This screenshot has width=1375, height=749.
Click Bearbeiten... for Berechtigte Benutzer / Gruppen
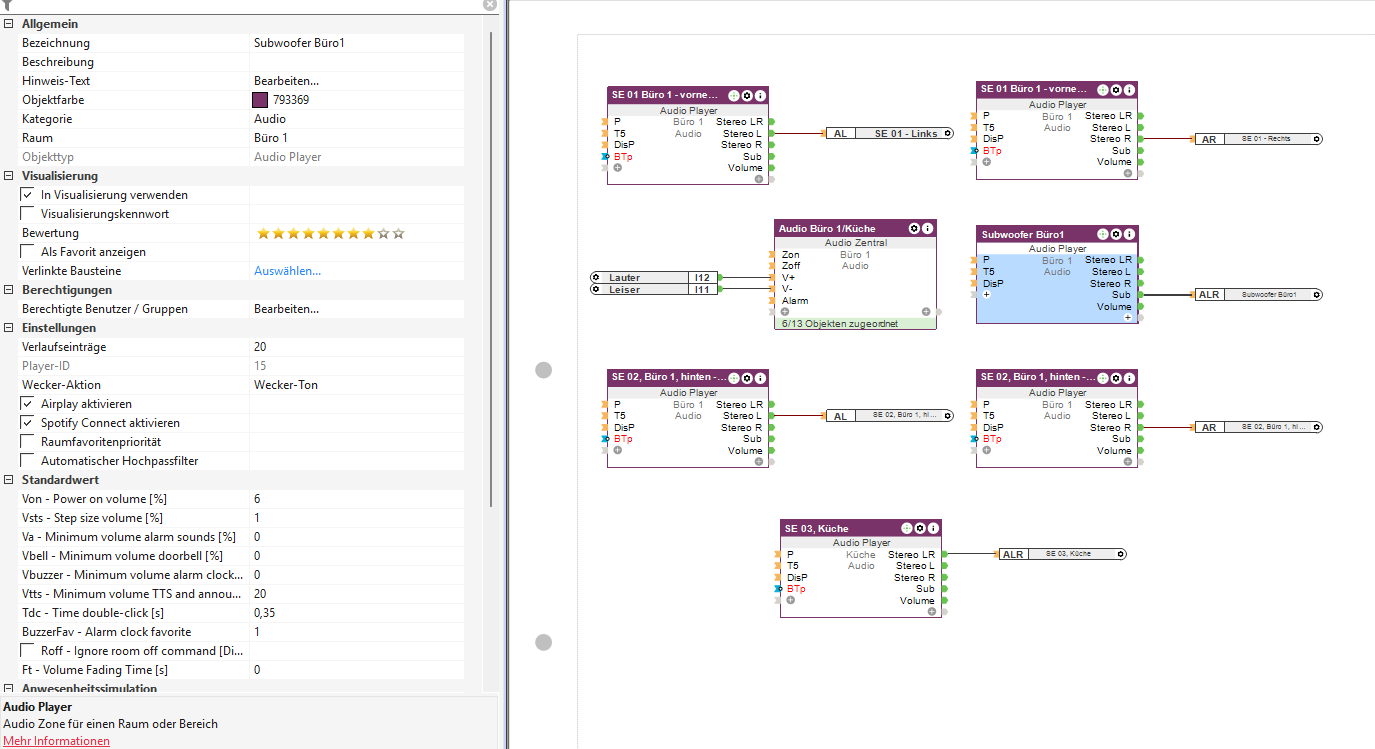pyautogui.click(x=286, y=309)
